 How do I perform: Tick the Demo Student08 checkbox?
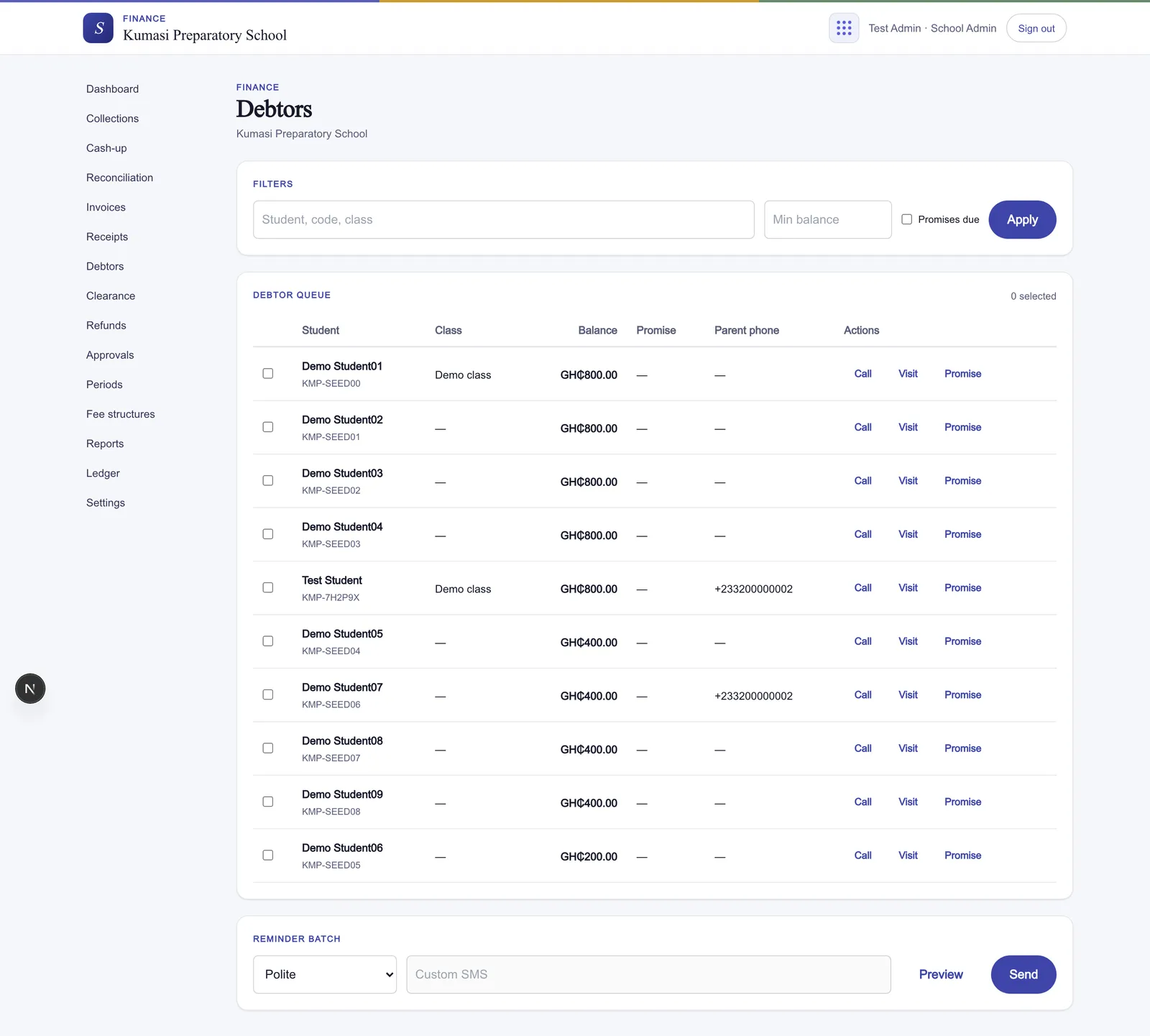[268, 748]
